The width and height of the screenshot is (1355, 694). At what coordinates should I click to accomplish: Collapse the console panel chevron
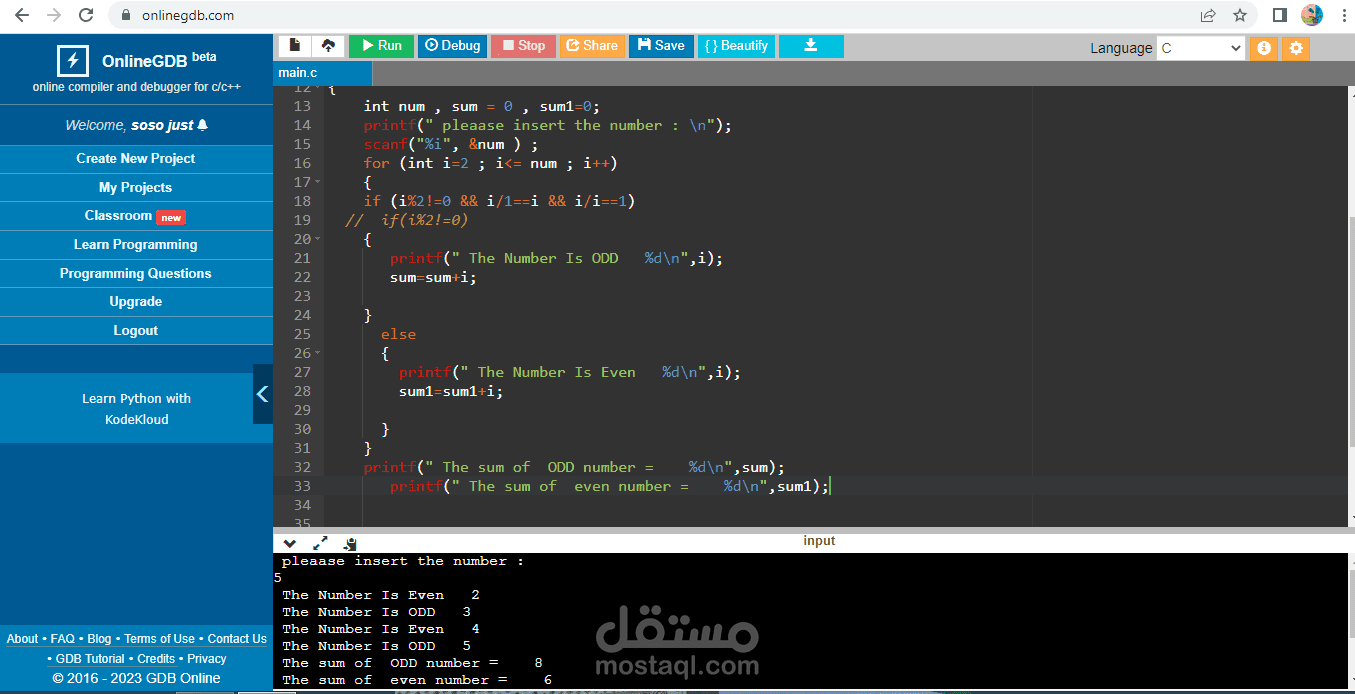click(x=290, y=543)
